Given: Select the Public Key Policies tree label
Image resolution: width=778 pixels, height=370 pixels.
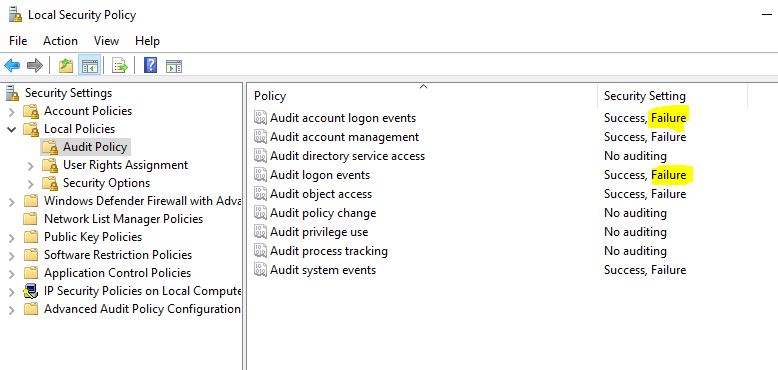Looking at the screenshot, I should 93,237.
